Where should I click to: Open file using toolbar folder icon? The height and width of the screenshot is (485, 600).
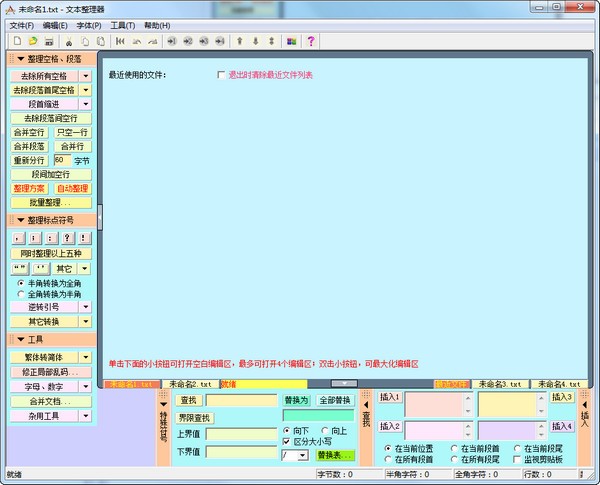tap(33, 41)
